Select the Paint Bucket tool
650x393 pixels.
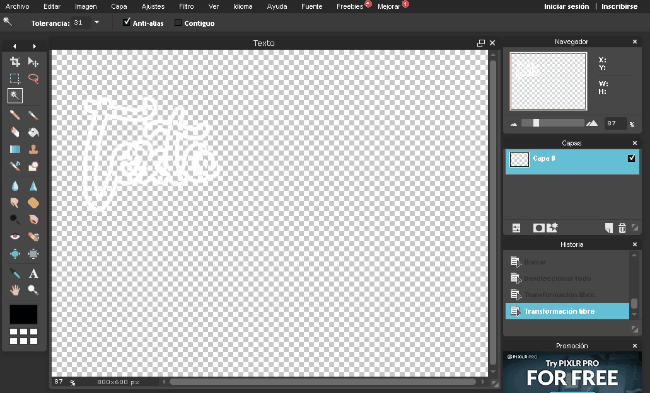(x=33, y=132)
